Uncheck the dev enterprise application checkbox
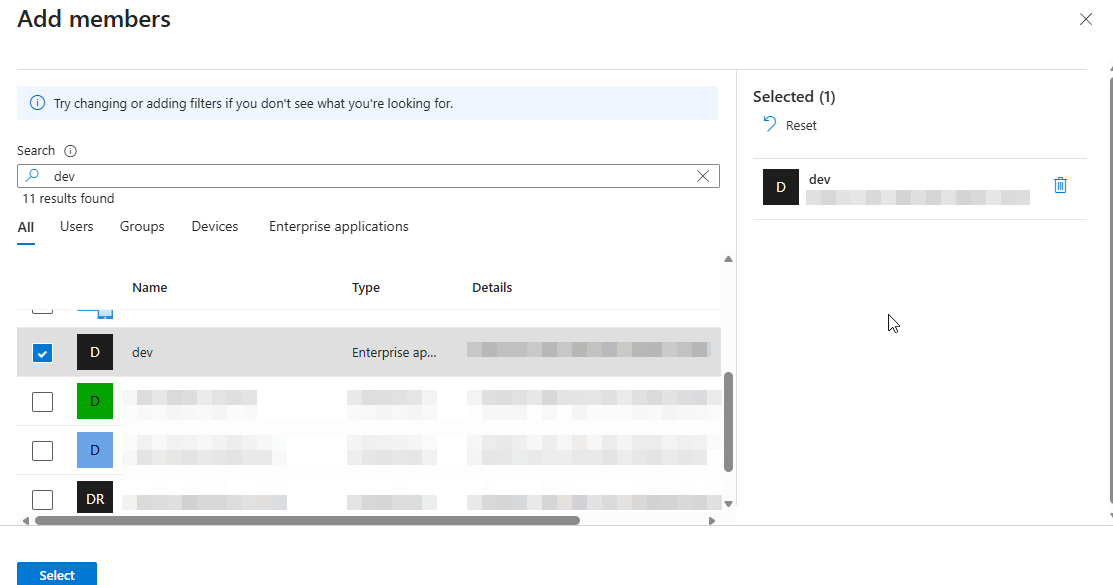The width and height of the screenshot is (1113, 585). pyautogui.click(x=42, y=353)
